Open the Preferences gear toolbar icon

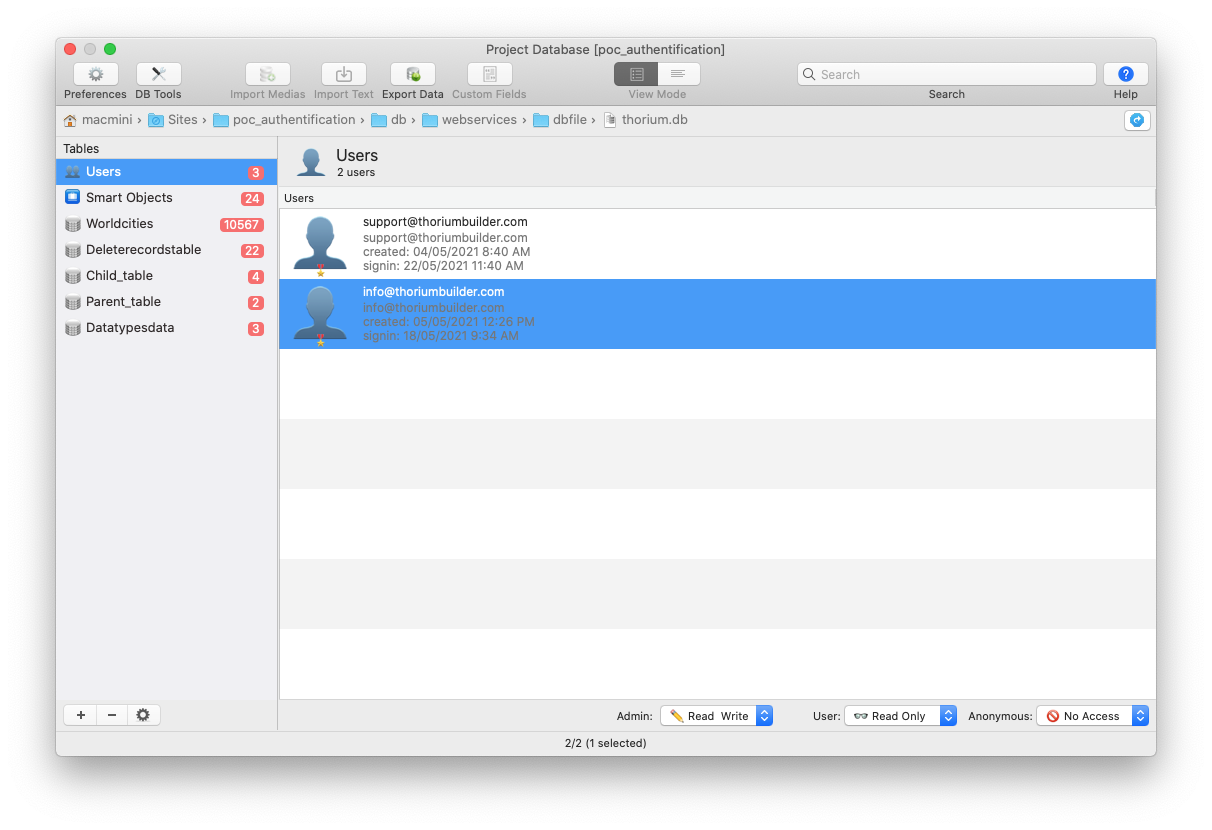[x=96, y=75]
